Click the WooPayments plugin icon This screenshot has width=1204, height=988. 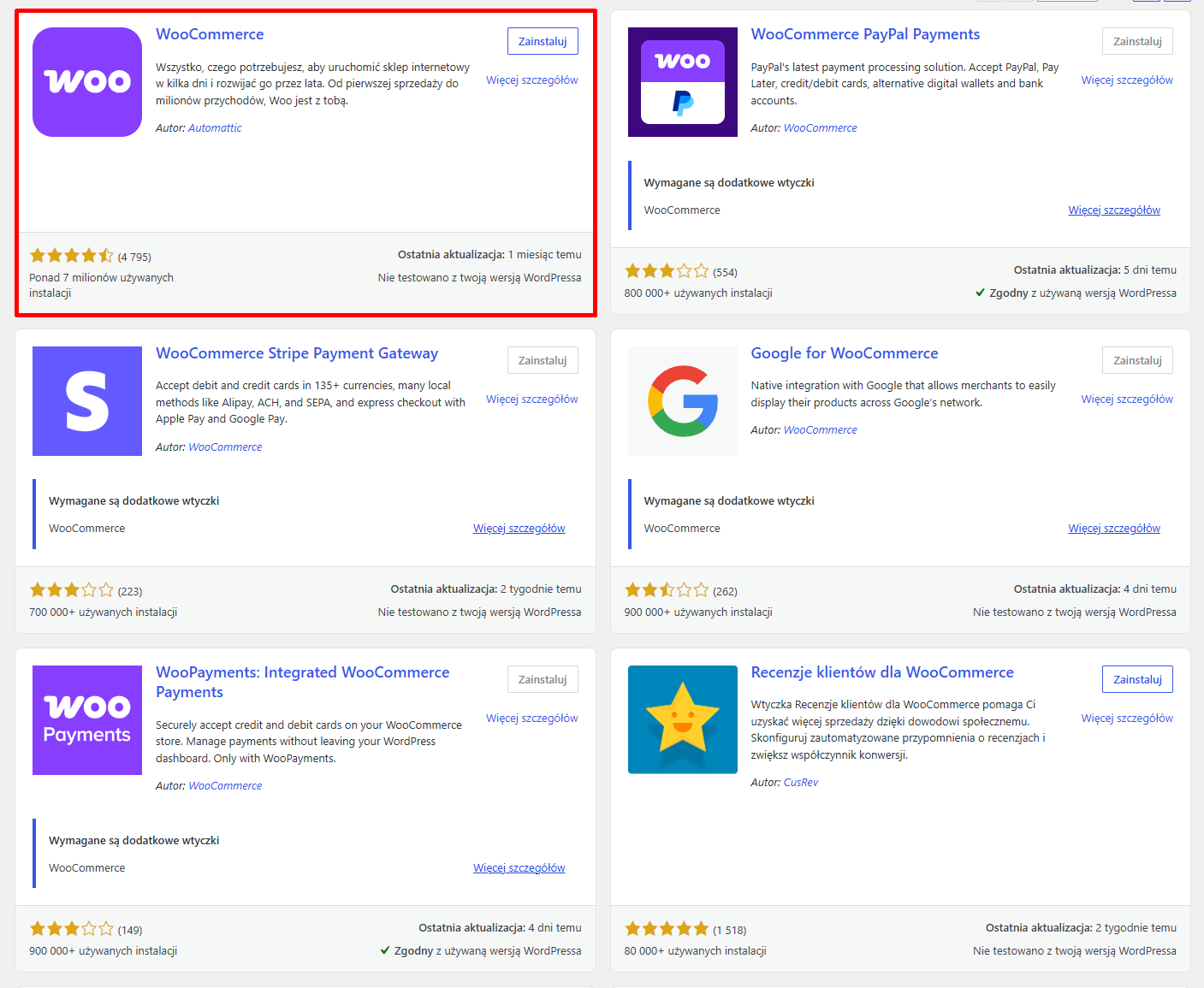point(87,720)
